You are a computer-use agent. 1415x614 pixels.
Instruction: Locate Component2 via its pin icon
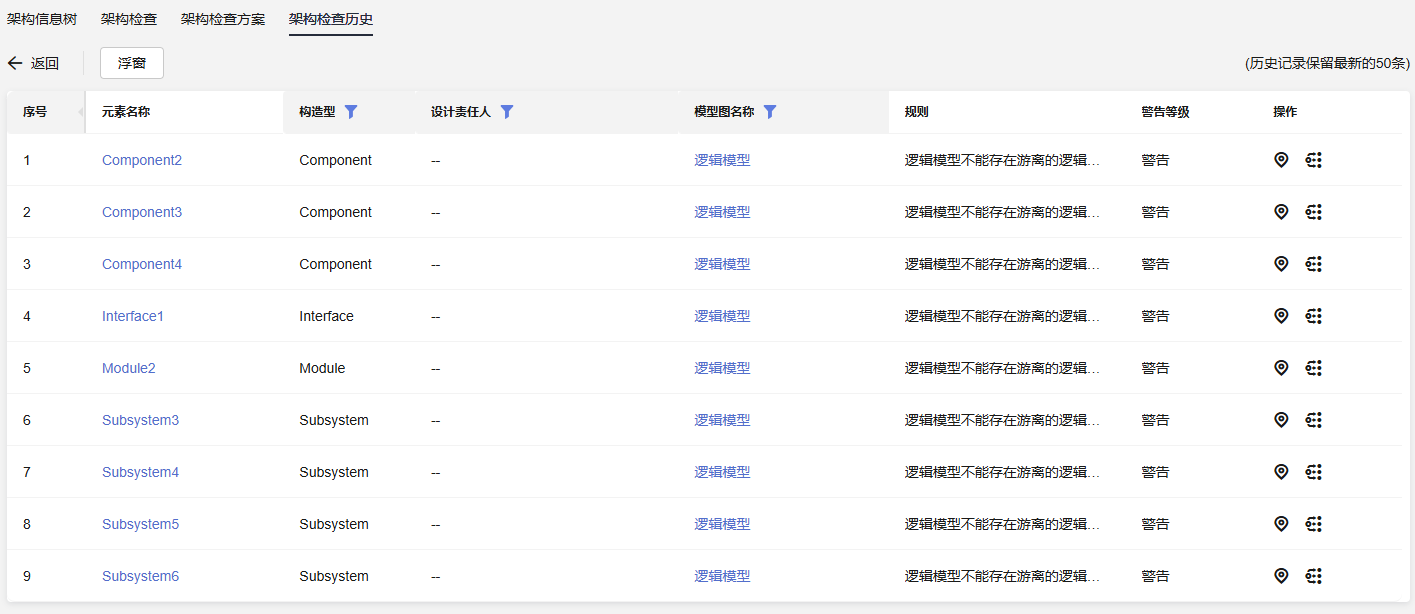[x=1281, y=160]
